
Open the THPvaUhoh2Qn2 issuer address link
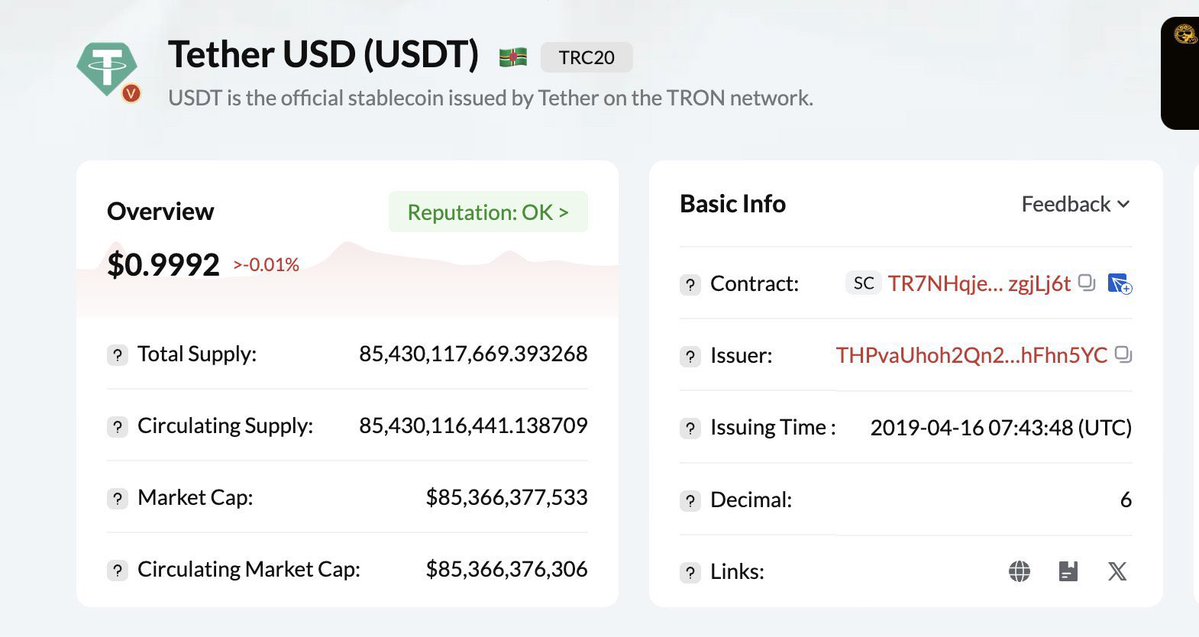(971, 355)
